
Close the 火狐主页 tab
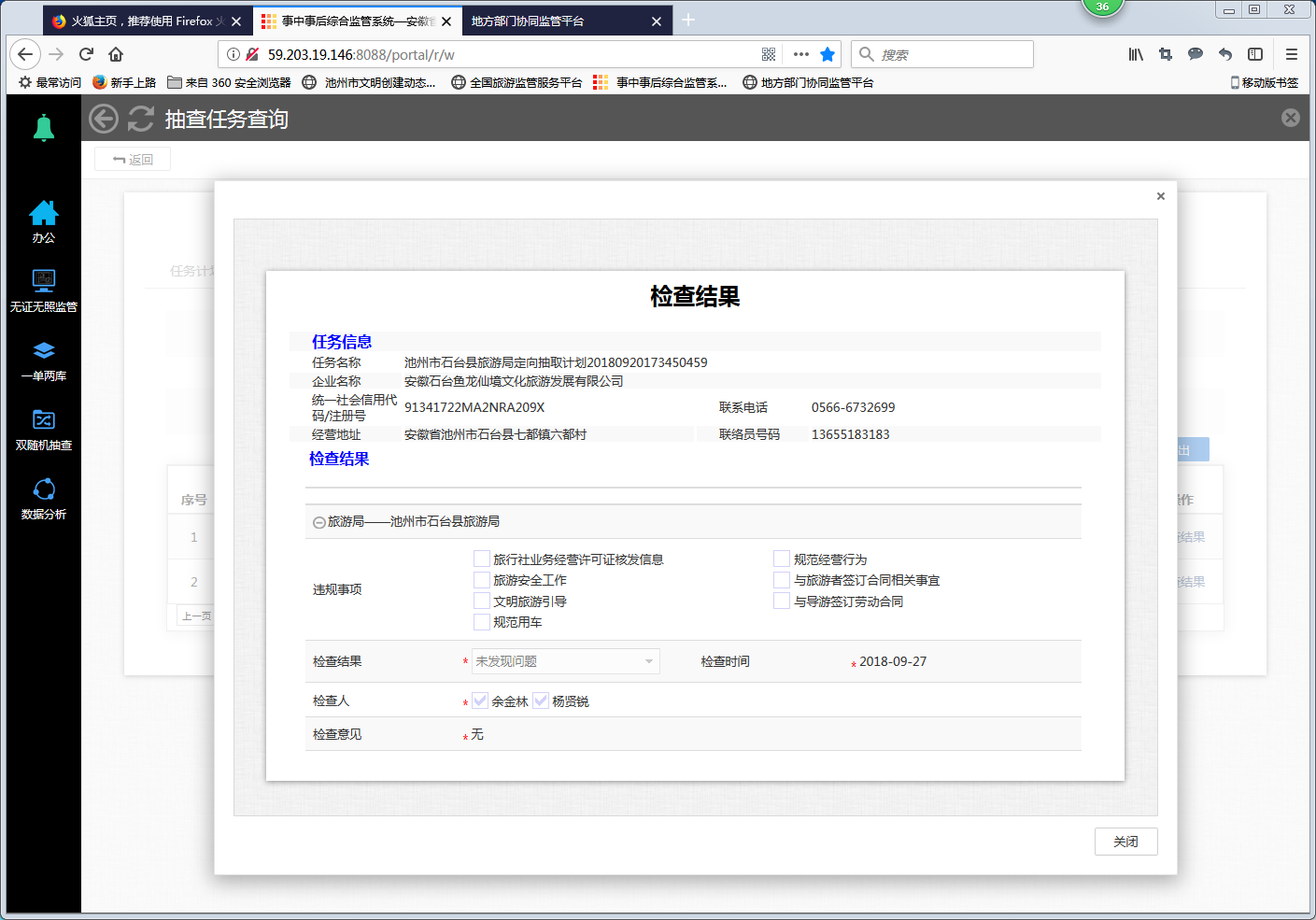coord(236,21)
